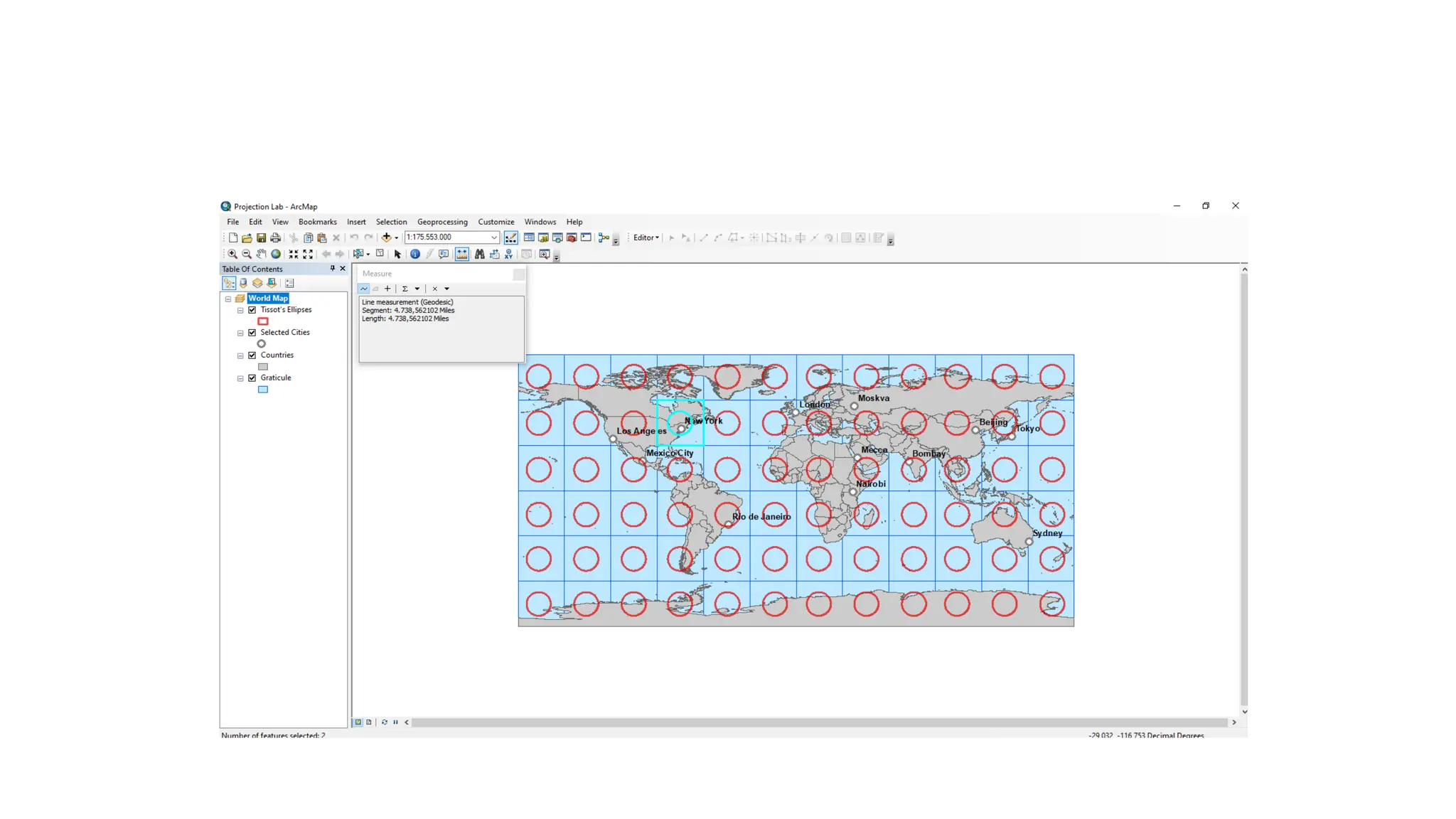Image resolution: width=1456 pixels, height=819 pixels.
Task: Hide the Graticule layer
Action: [x=252, y=378]
